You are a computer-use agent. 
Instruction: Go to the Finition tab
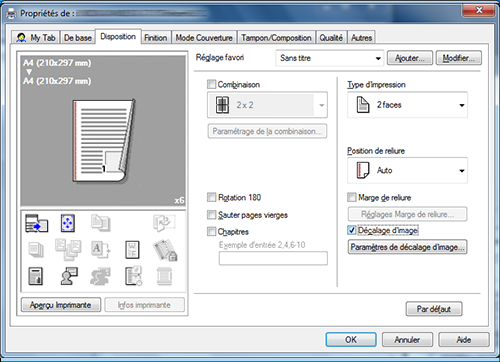click(156, 38)
